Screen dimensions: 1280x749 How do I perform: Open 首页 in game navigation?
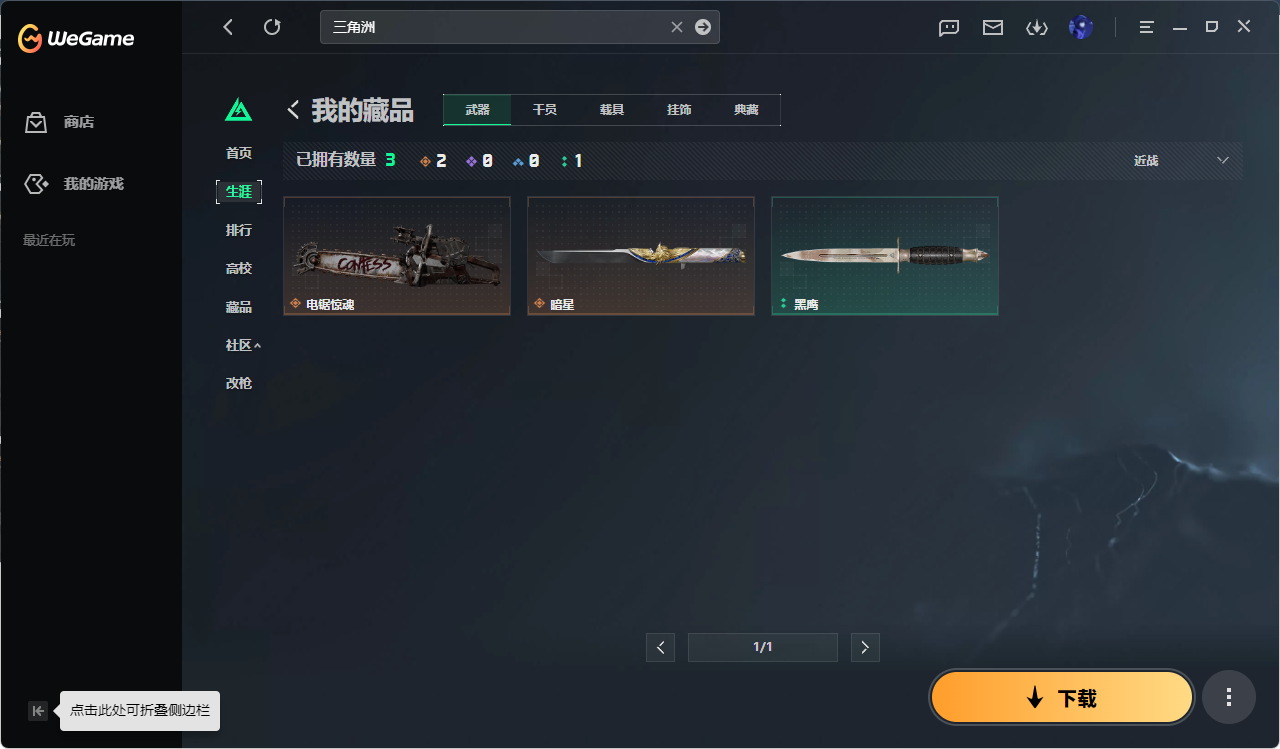click(239, 153)
